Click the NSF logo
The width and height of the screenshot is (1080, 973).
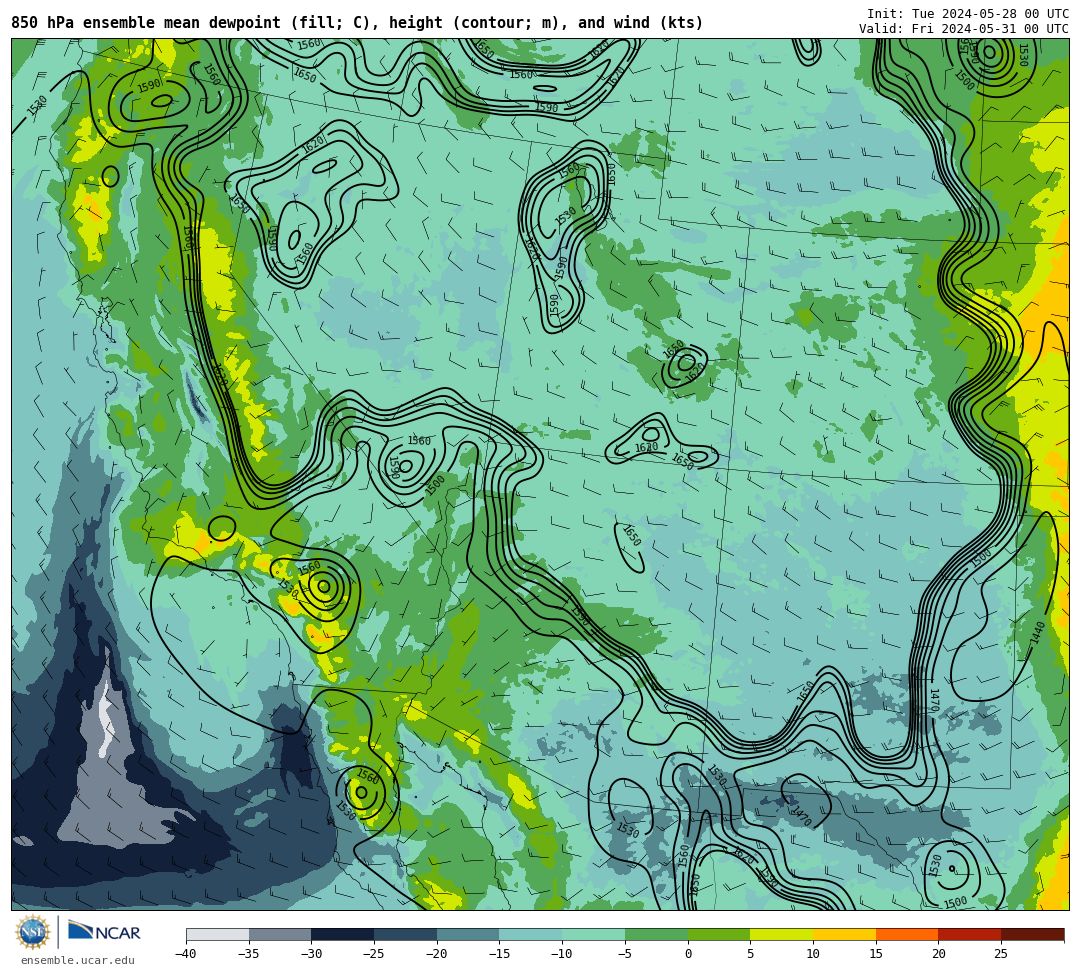32,932
